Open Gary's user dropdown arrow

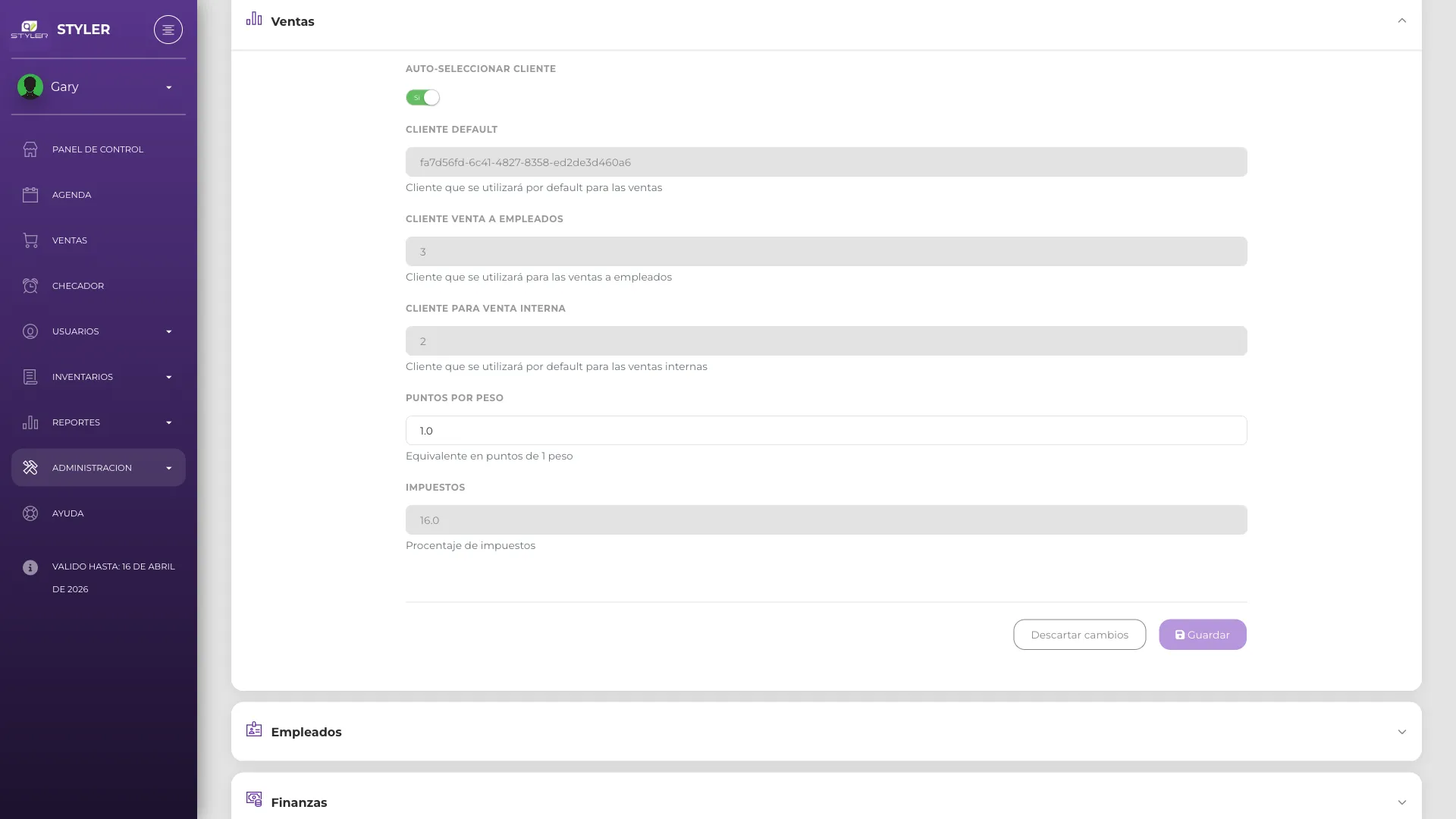point(169,87)
